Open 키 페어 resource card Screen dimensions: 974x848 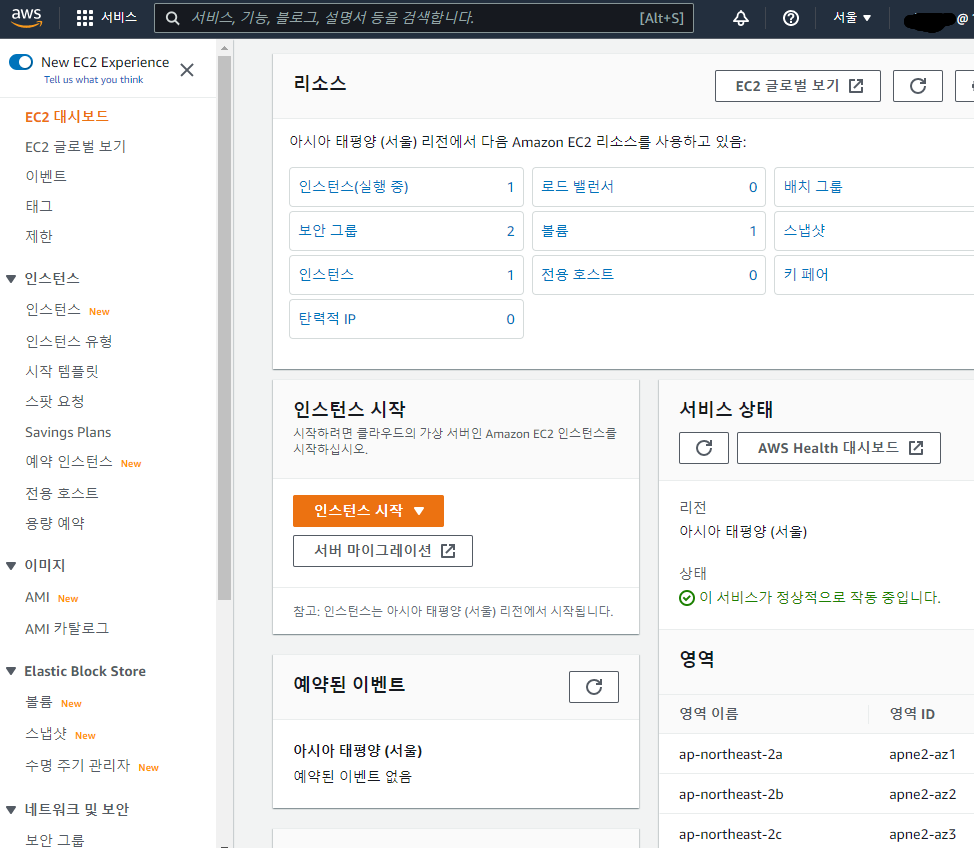pyautogui.click(x=874, y=275)
